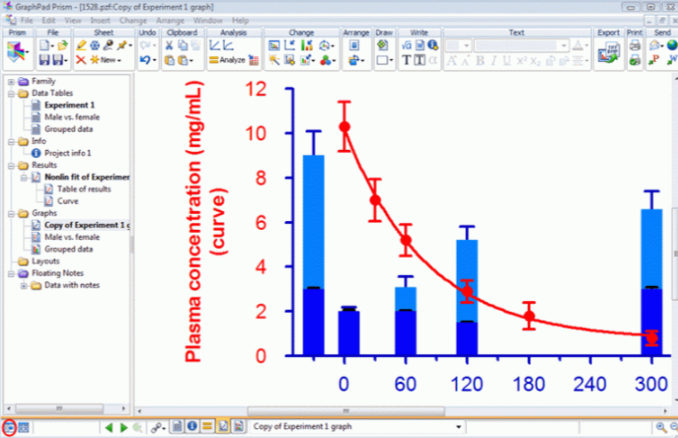Collapse the Data Tables folder
Image resolution: width=678 pixels, height=438 pixels.
tap(10, 93)
